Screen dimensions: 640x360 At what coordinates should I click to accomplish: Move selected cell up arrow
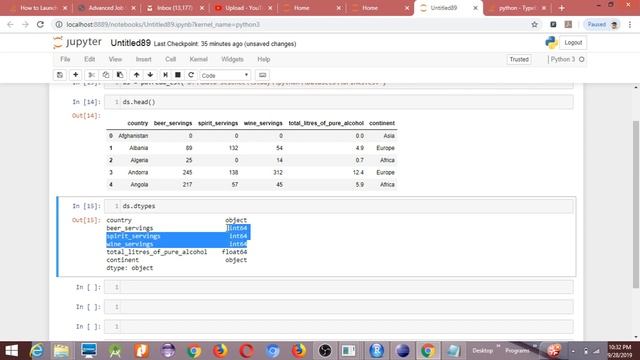click(x=137, y=75)
